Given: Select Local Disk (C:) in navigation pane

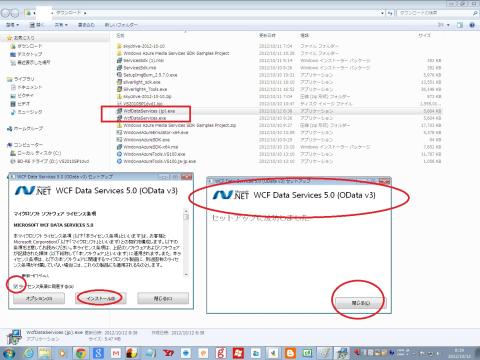Looking at the screenshot, I should coord(36,153).
